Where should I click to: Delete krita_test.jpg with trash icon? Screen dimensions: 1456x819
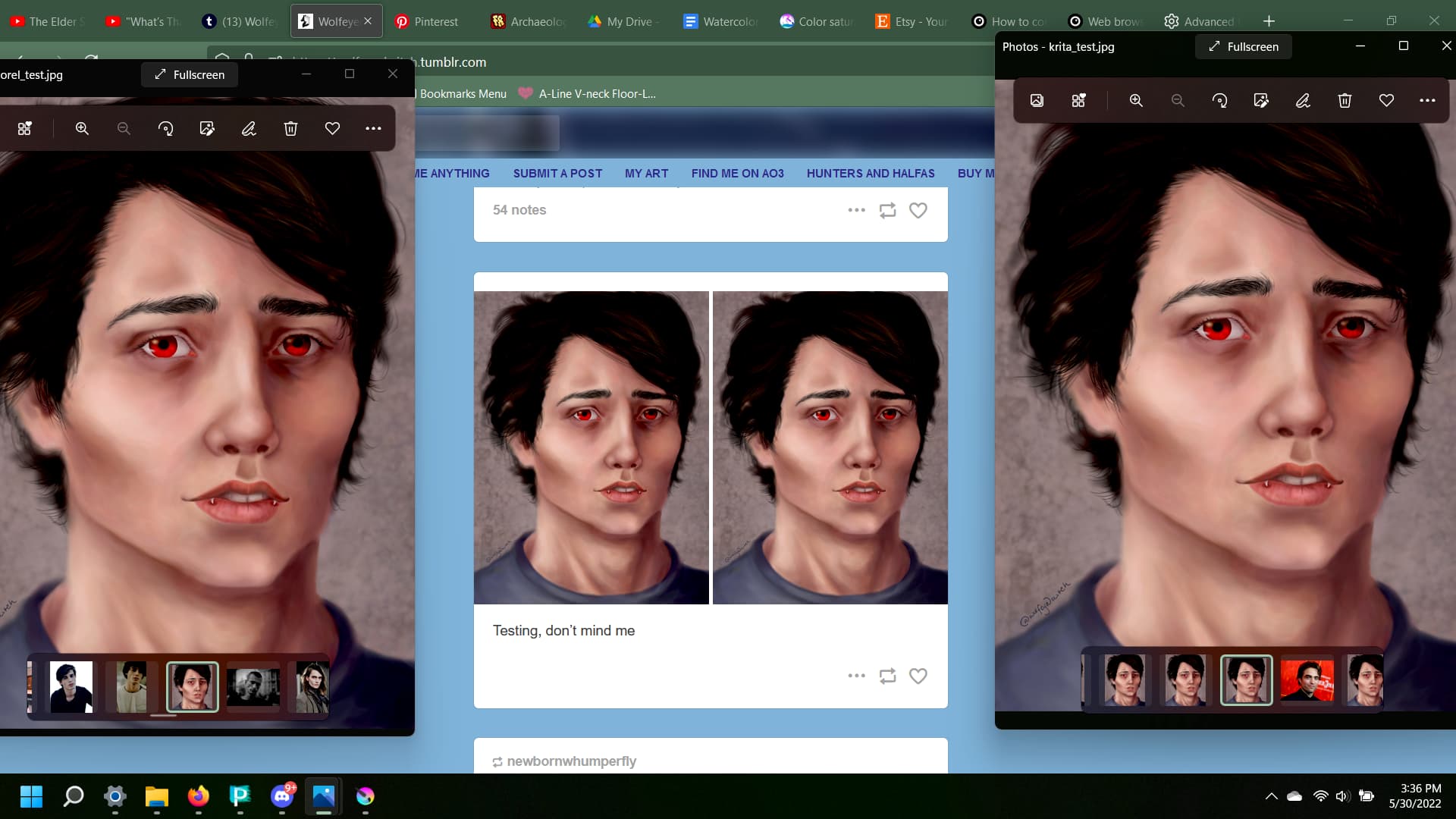click(x=1345, y=101)
